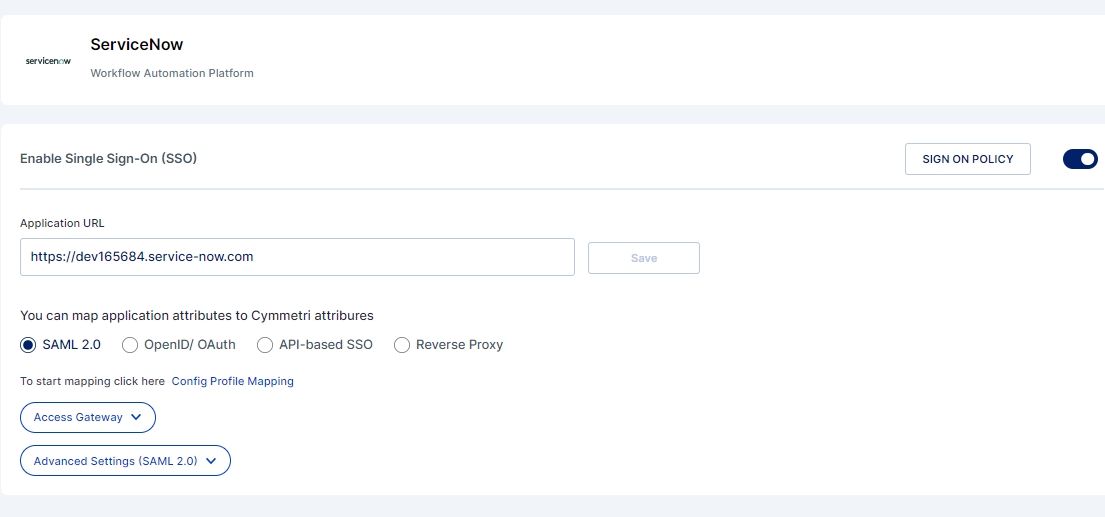The height and width of the screenshot is (517, 1105).
Task: Select the SAML 2.0 radio button
Action: tap(29, 345)
